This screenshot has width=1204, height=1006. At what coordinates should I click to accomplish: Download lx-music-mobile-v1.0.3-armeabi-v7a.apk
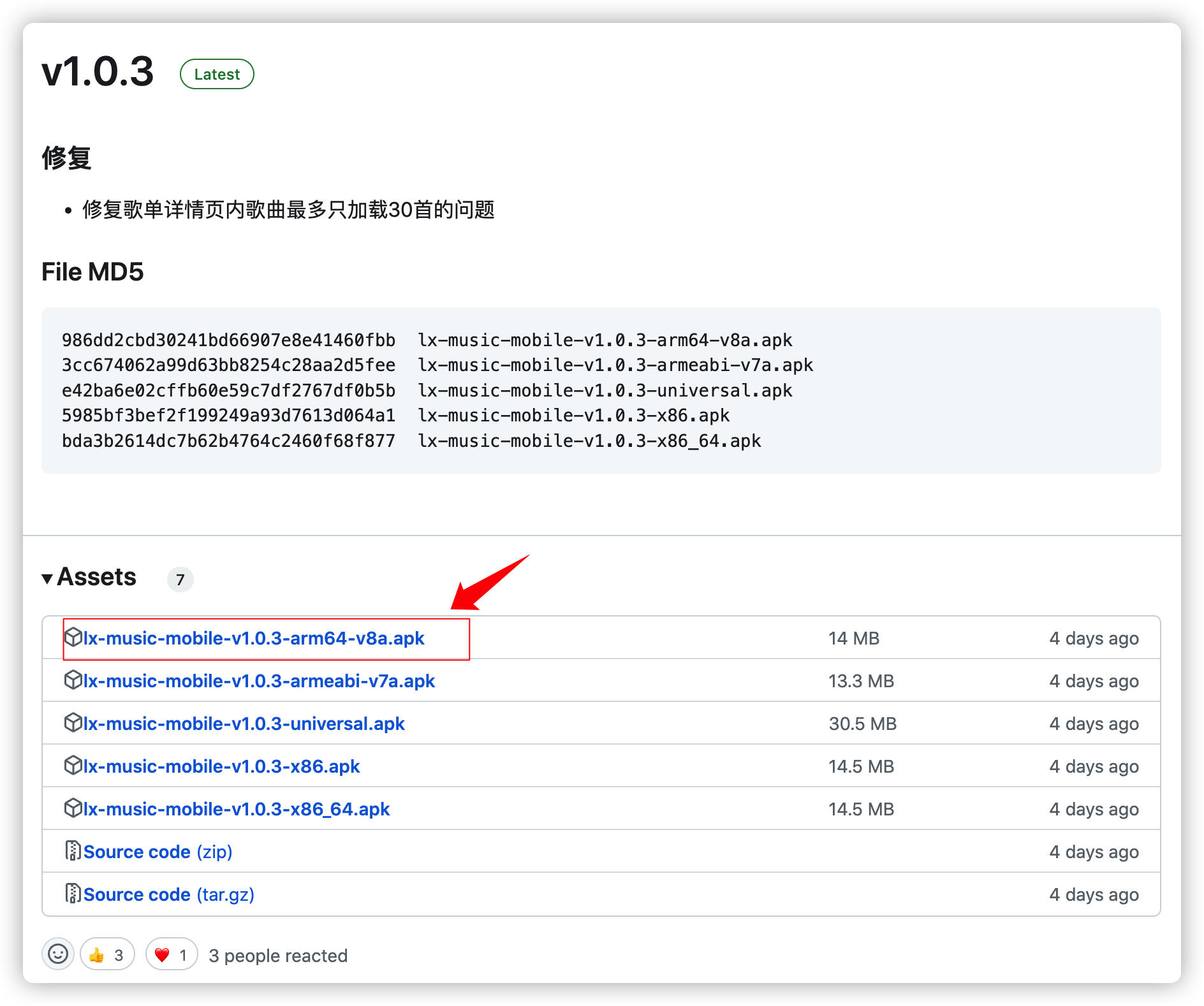(x=259, y=681)
